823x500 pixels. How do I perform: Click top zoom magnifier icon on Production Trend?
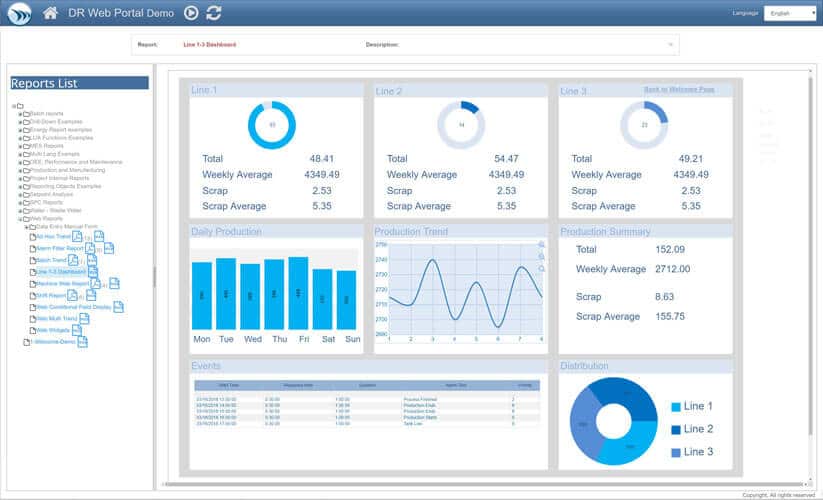541,244
